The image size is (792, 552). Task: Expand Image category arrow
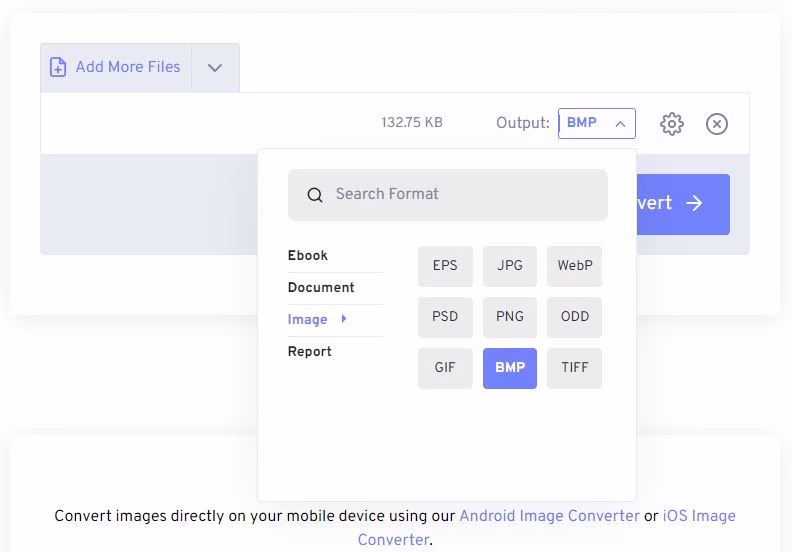pos(344,319)
